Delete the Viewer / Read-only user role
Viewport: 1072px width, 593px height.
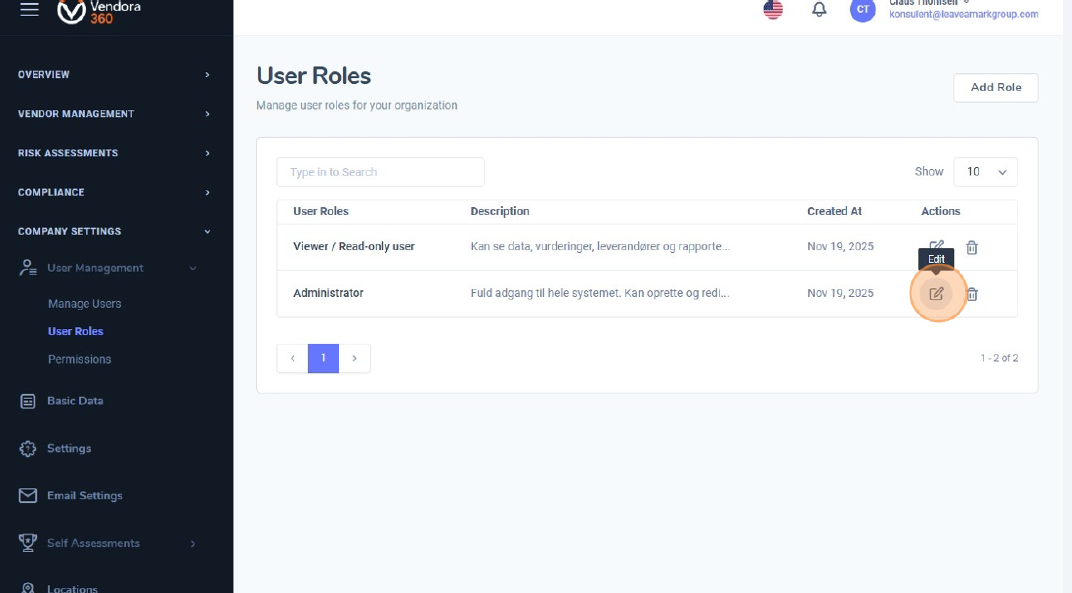click(972, 248)
